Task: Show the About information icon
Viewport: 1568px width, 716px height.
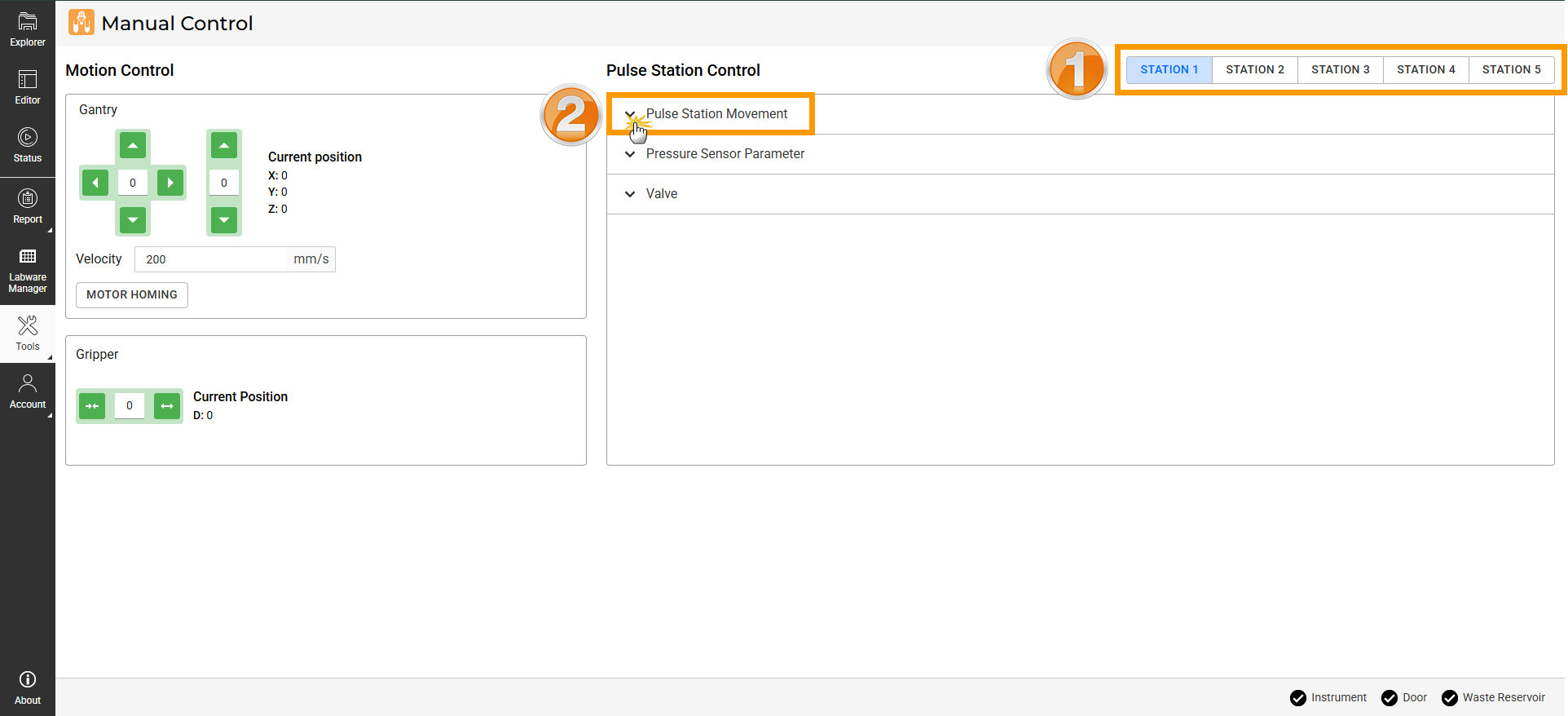Action: point(28,687)
